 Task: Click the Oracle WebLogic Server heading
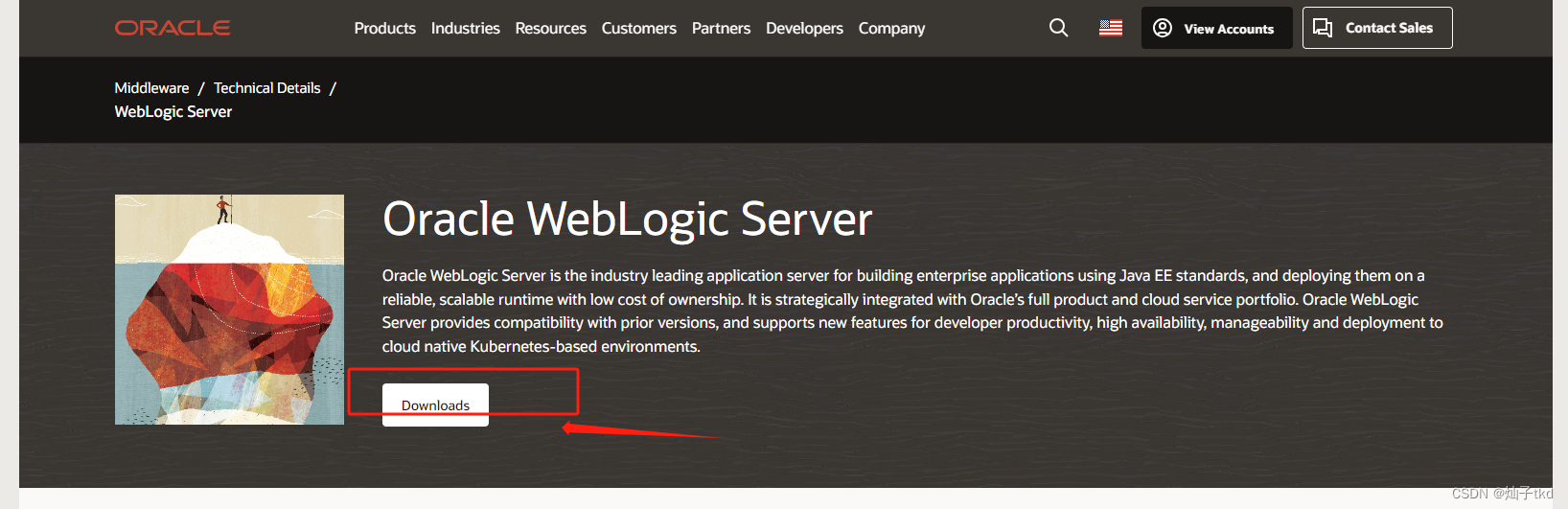pyautogui.click(x=627, y=220)
